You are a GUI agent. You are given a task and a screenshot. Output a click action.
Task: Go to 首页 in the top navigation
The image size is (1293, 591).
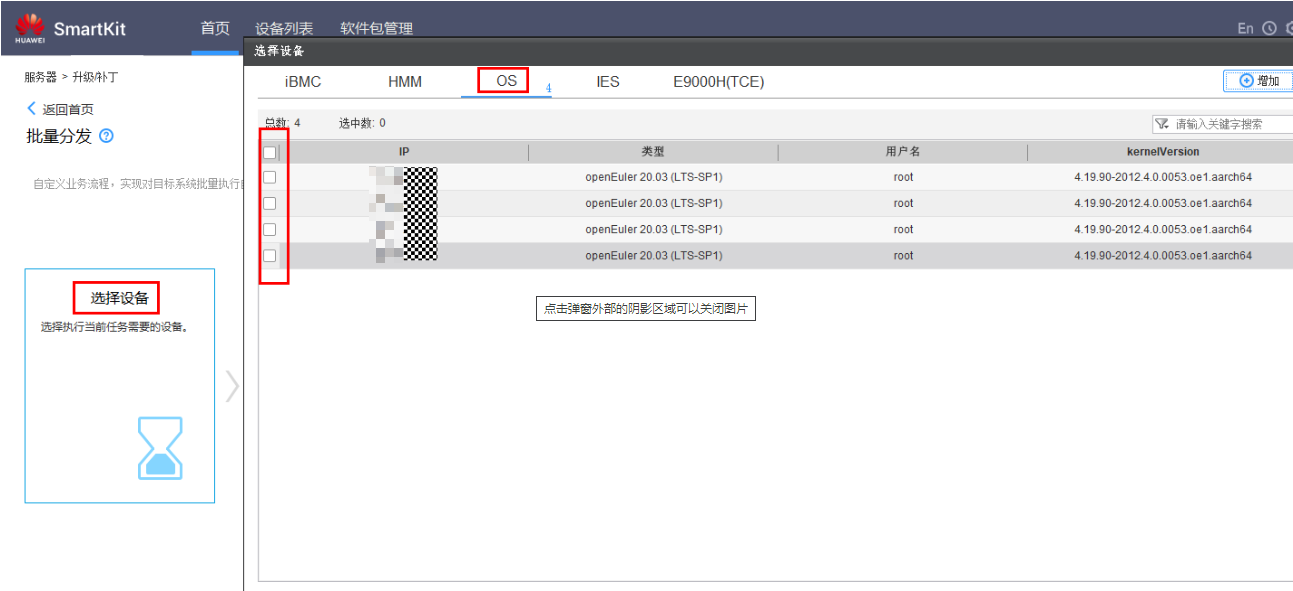215,28
